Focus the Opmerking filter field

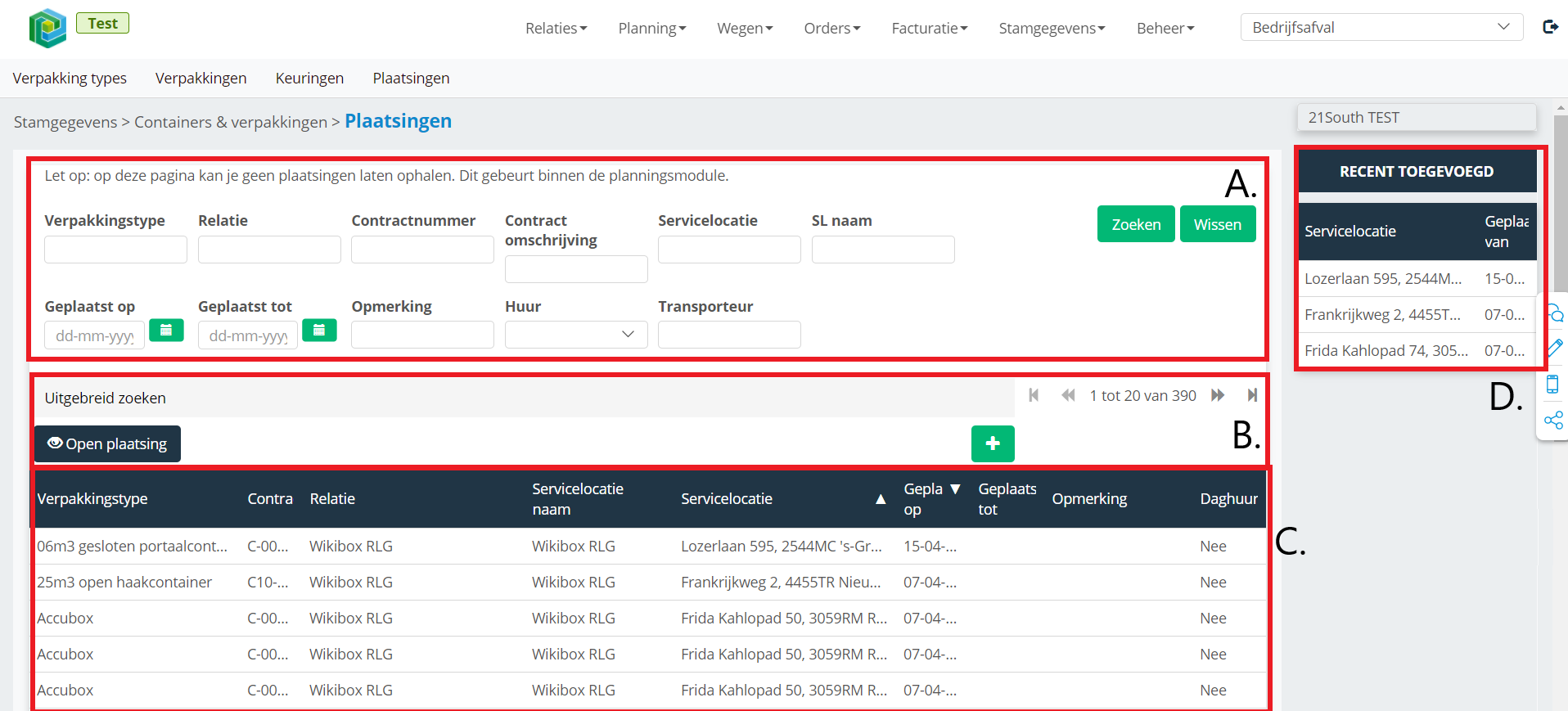(x=422, y=335)
